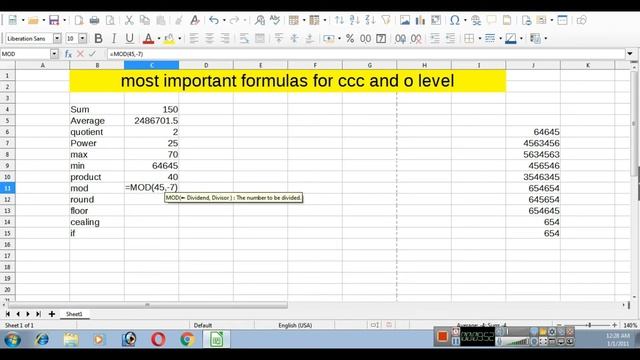Insert image using picture icon
The width and height of the screenshot is (640, 360).
405,20
